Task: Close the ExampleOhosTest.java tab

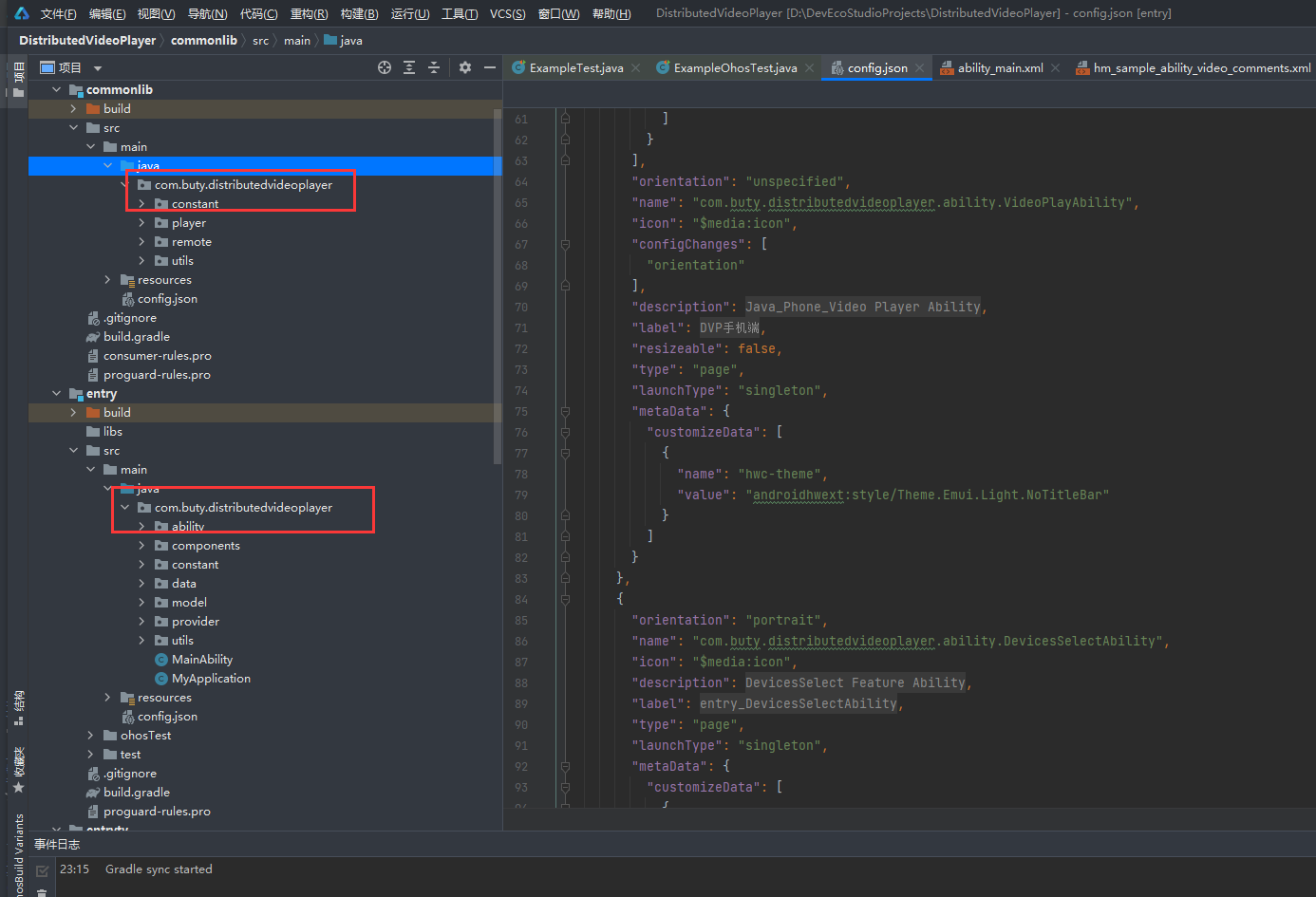Action: (809, 68)
